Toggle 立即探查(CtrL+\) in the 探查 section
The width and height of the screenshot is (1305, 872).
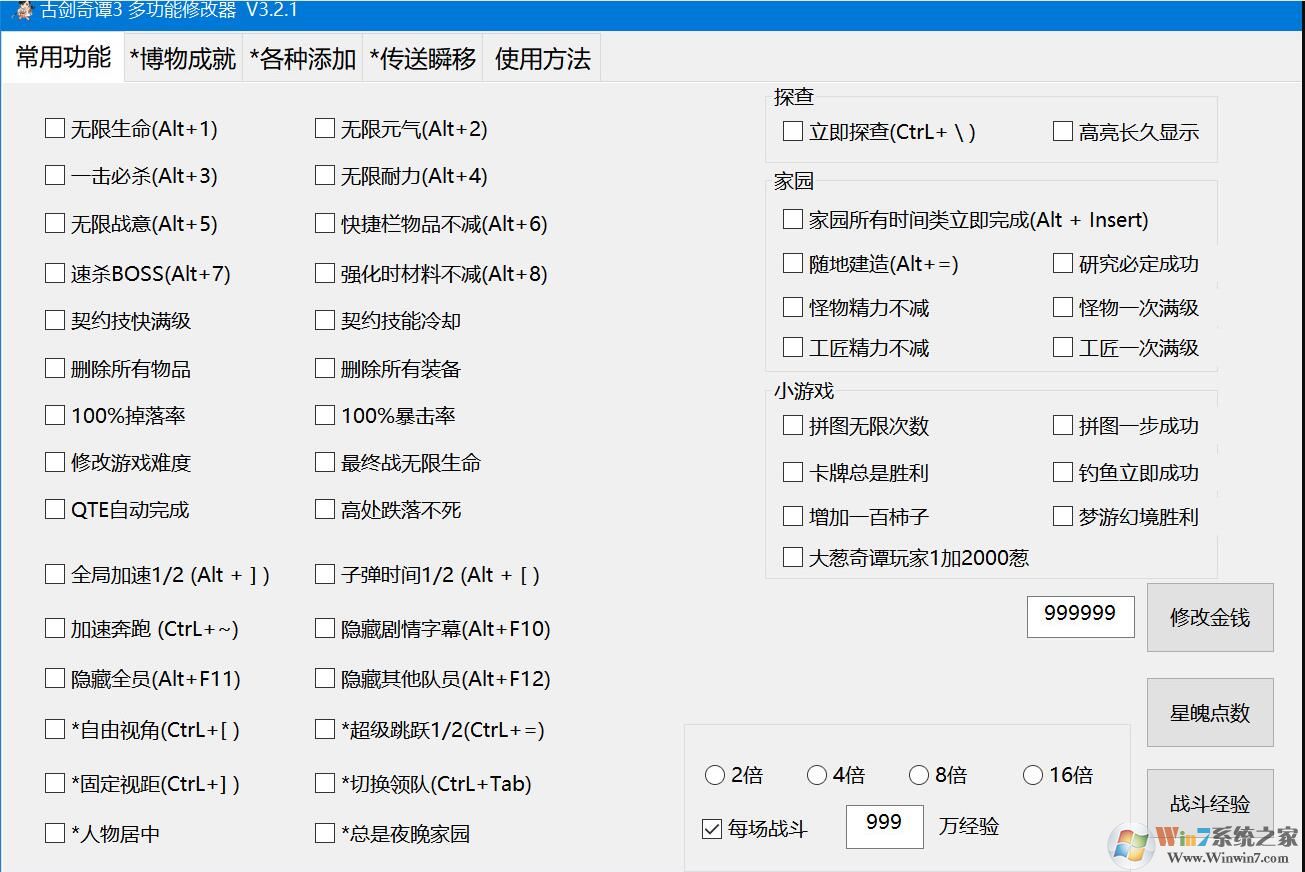(791, 130)
